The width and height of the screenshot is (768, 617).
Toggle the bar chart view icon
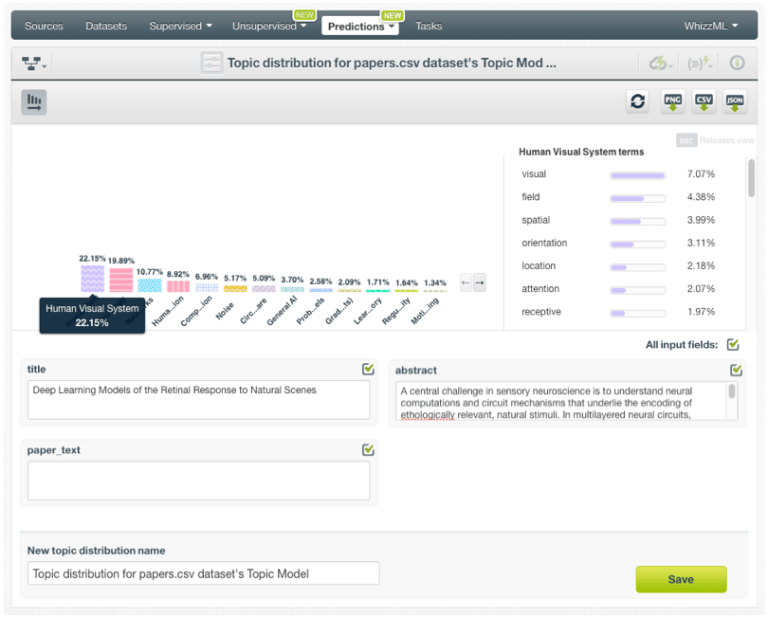click(34, 102)
